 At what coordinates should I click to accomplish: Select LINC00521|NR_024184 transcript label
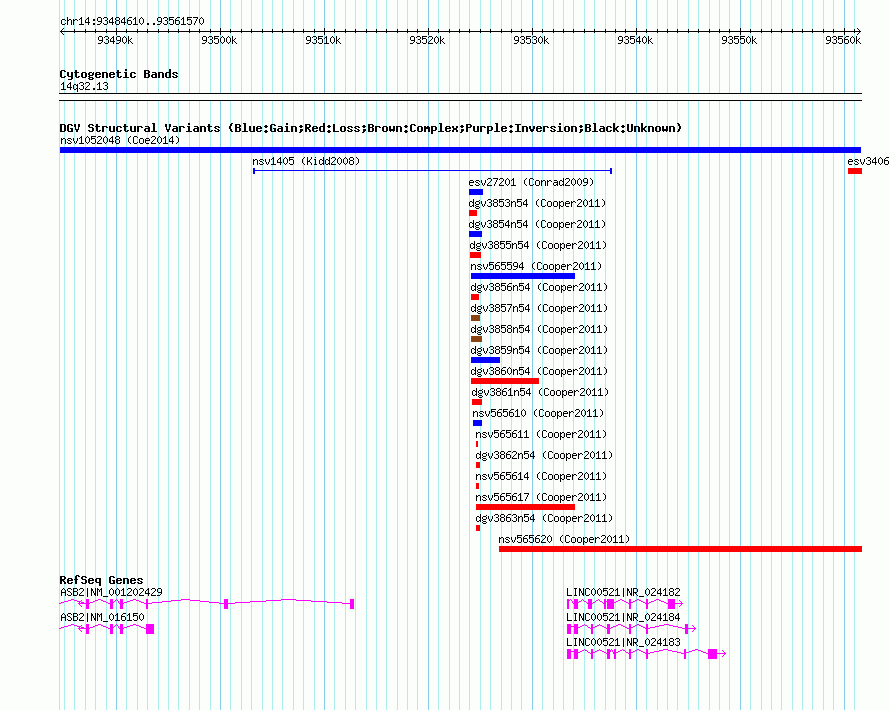(x=623, y=617)
